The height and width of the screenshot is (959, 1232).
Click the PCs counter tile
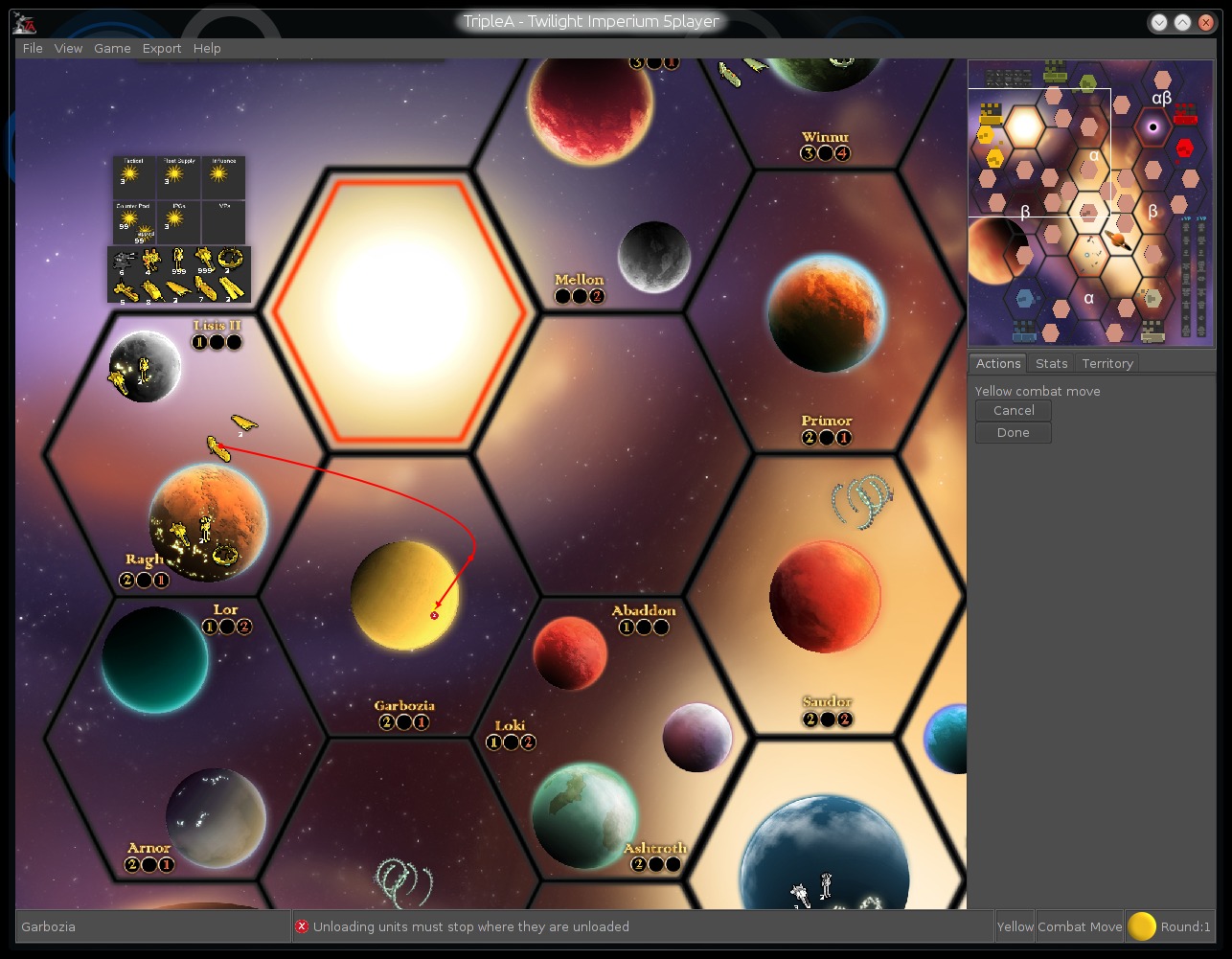click(179, 222)
